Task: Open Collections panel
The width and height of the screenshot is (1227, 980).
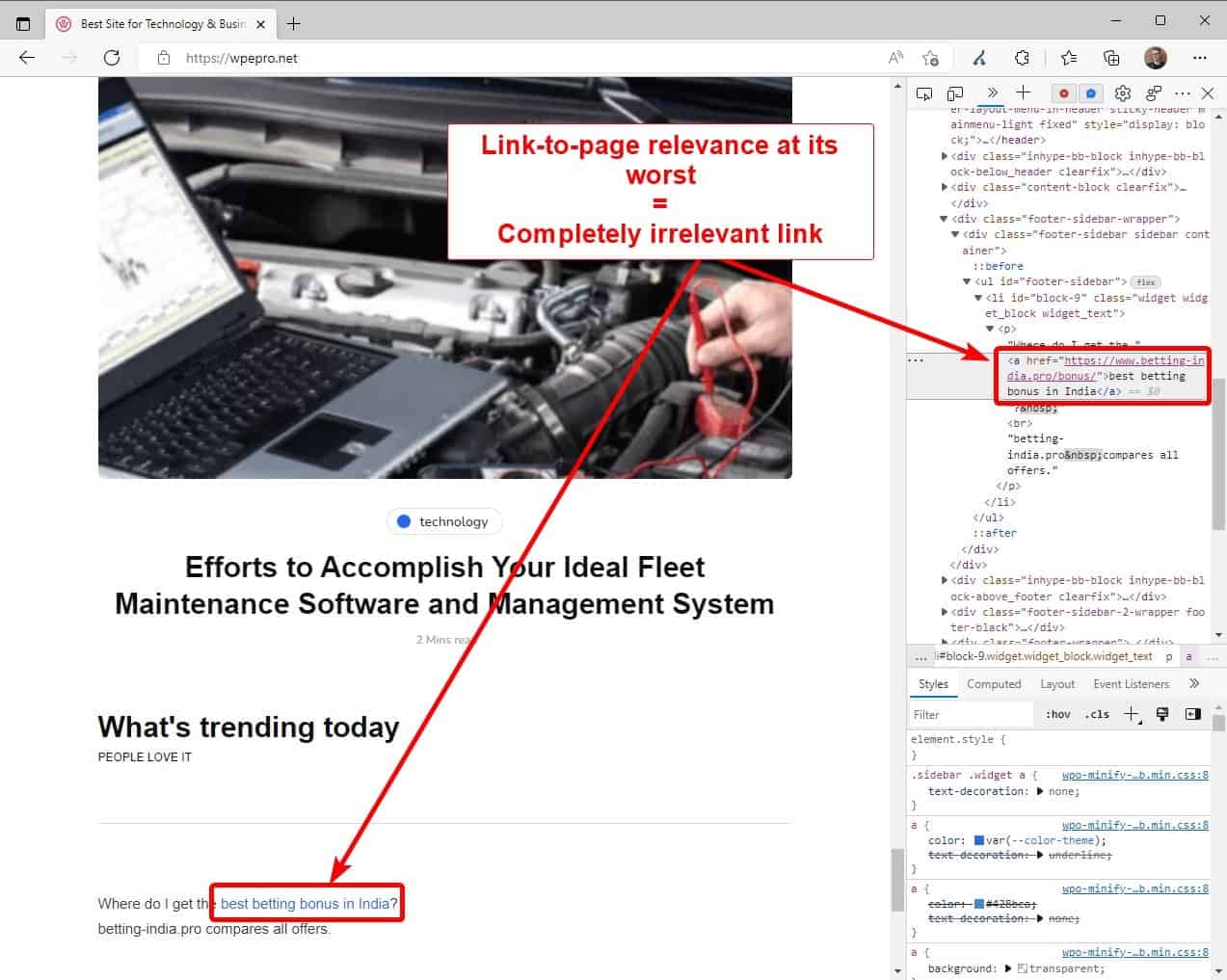Action: 1110,58
